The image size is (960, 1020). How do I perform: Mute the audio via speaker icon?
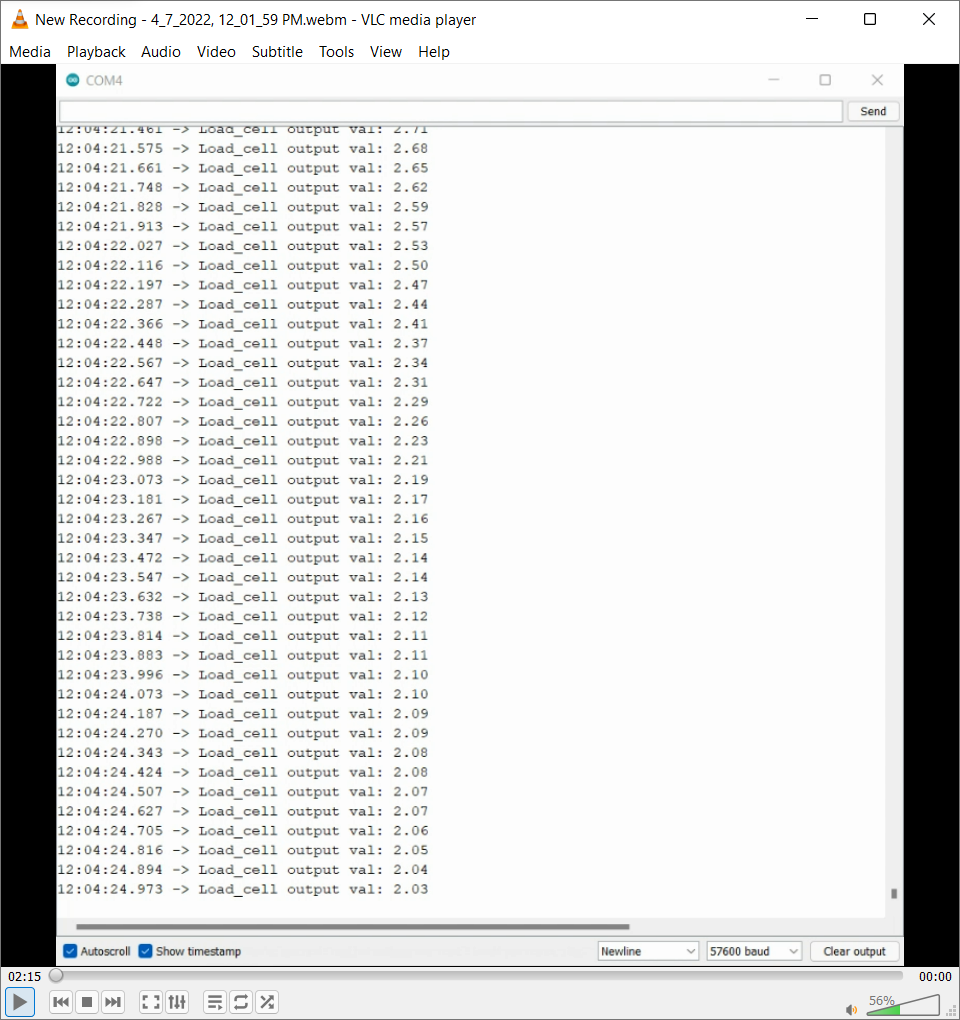852,1007
